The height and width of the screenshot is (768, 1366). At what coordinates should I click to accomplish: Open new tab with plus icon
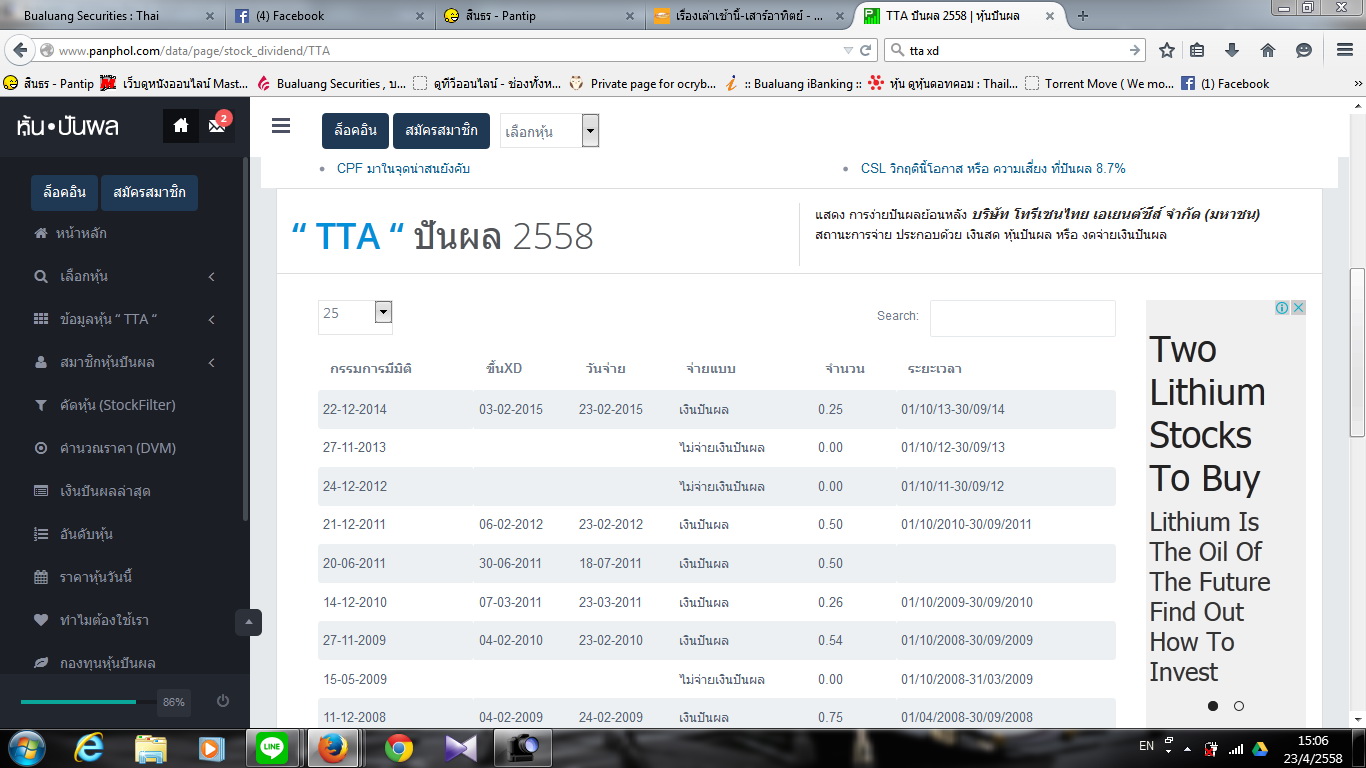pyautogui.click(x=1083, y=15)
